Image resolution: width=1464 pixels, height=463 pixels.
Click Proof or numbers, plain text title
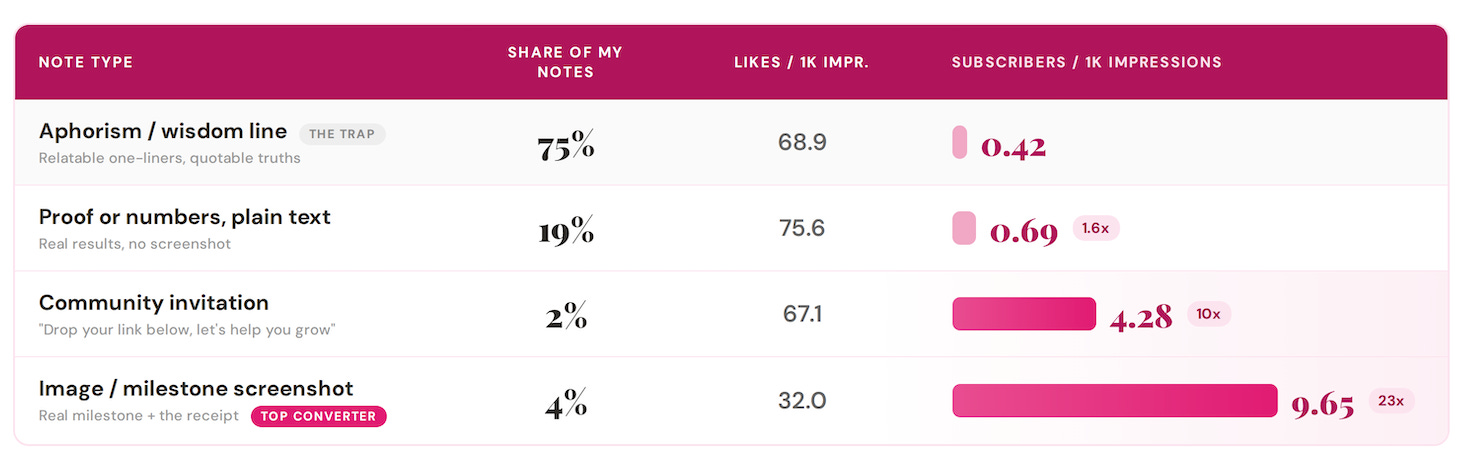pos(185,217)
